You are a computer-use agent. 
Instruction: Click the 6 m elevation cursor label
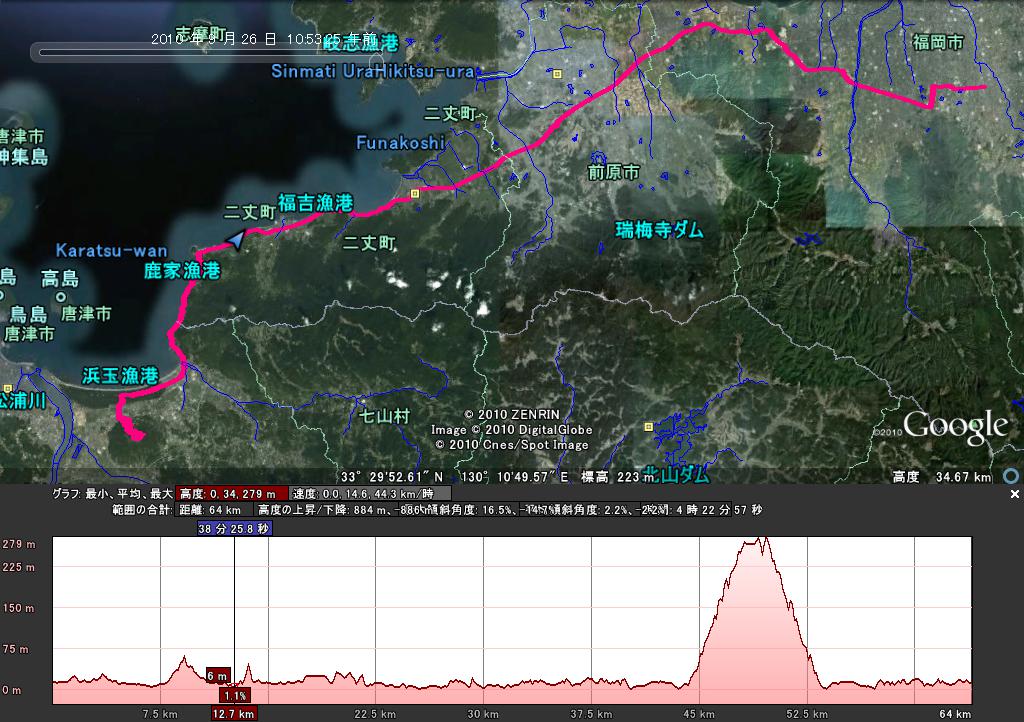pyautogui.click(x=218, y=676)
